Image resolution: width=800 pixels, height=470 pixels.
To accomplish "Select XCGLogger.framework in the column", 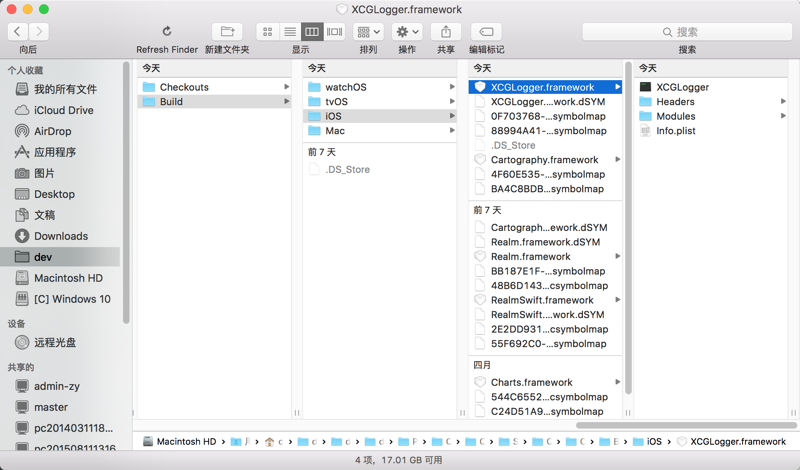I will (545, 87).
